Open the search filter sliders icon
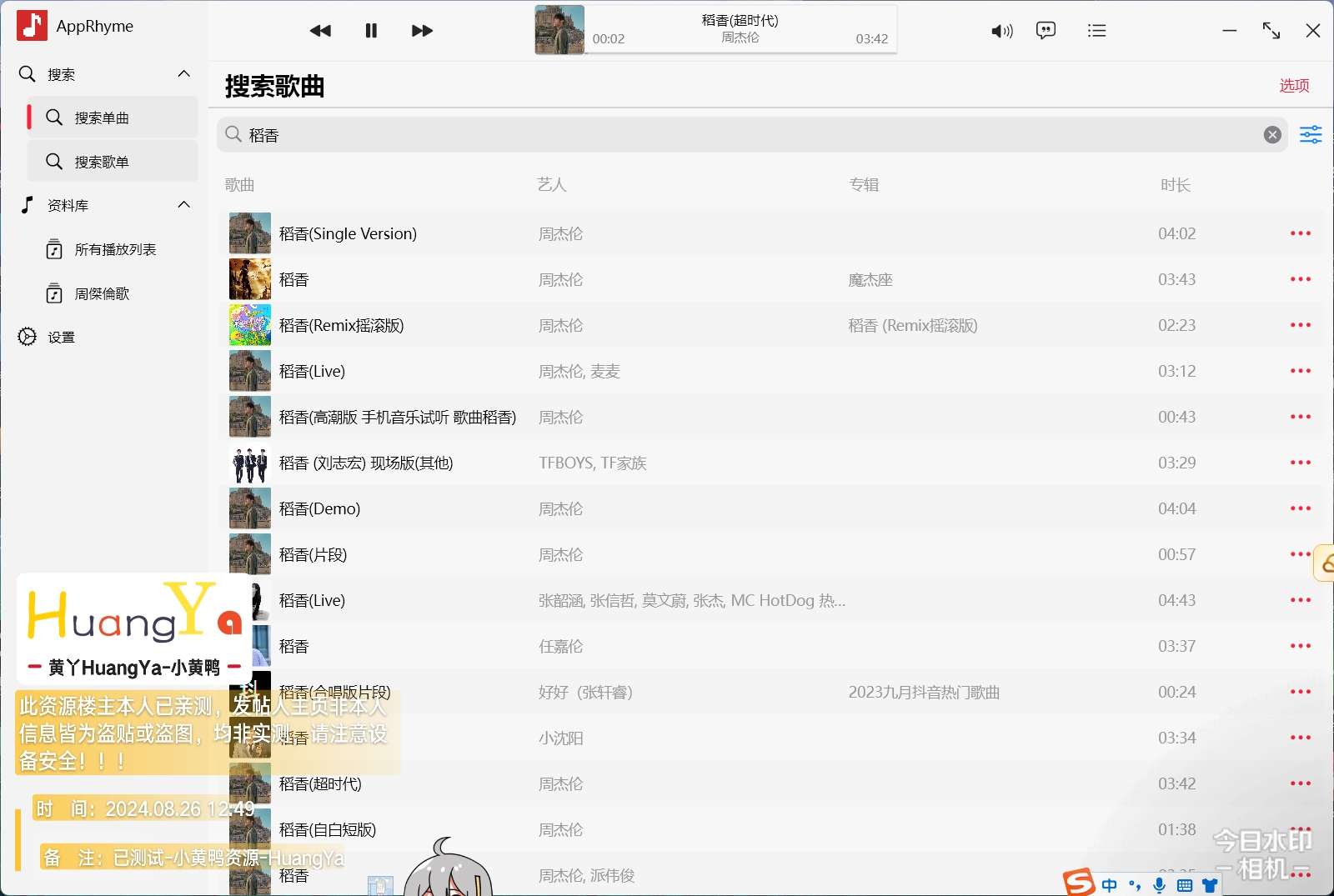The height and width of the screenshot is (896, 1334). (x=1311, y=134)
